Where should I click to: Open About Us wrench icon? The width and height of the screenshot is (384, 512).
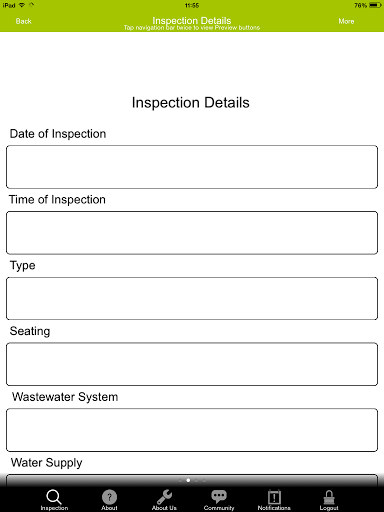tap(164, 497)
